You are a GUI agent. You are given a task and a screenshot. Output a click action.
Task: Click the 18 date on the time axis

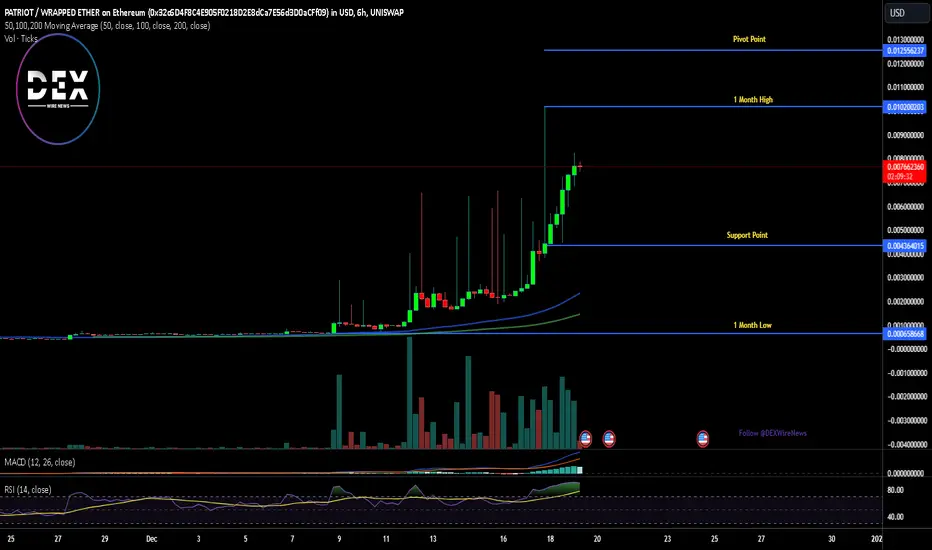(550, 539)
